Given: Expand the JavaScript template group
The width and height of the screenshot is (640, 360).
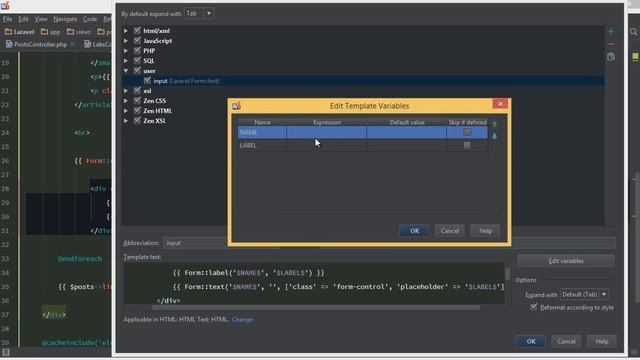Looking at the screenshot, I should click(x=126, y=41).
